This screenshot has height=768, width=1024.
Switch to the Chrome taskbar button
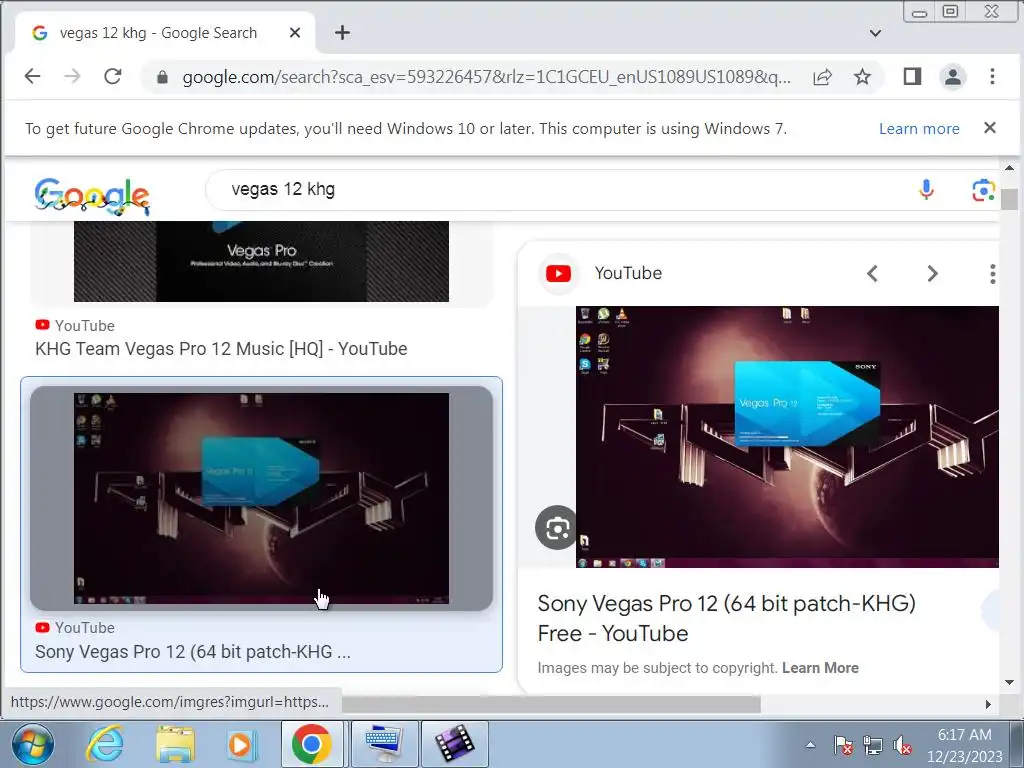click(312, 744)
